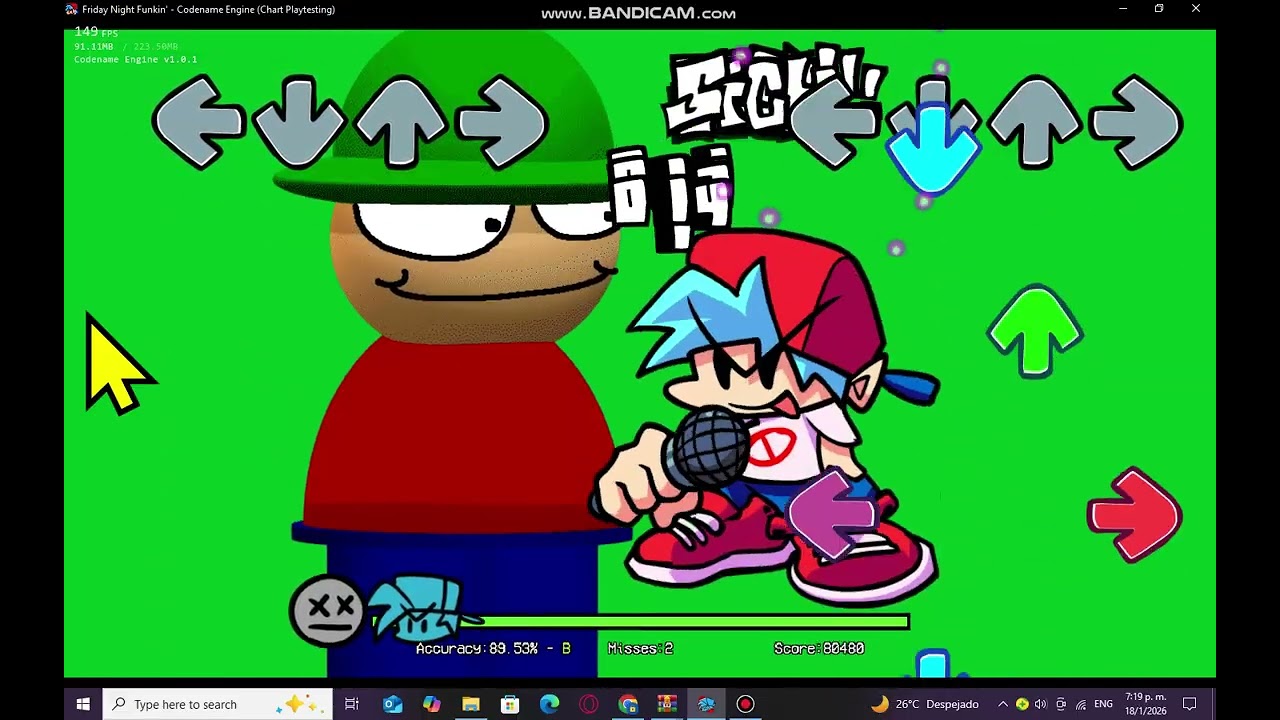Minimize the Friday Night Funkin' window
Image resolution: width=1280 pixels, height=720 pixels.
coord(1123,9)
